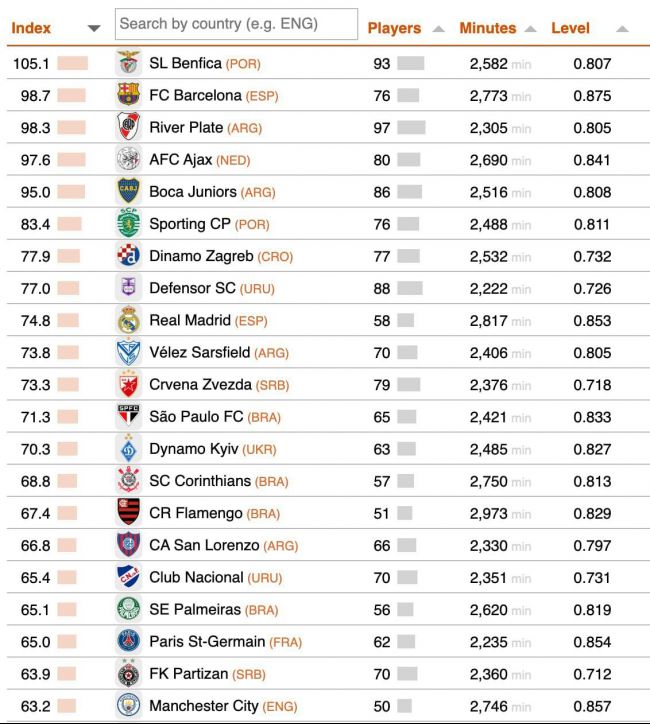Focus the Search by country field
650x724 pixels.
(236, 24)
